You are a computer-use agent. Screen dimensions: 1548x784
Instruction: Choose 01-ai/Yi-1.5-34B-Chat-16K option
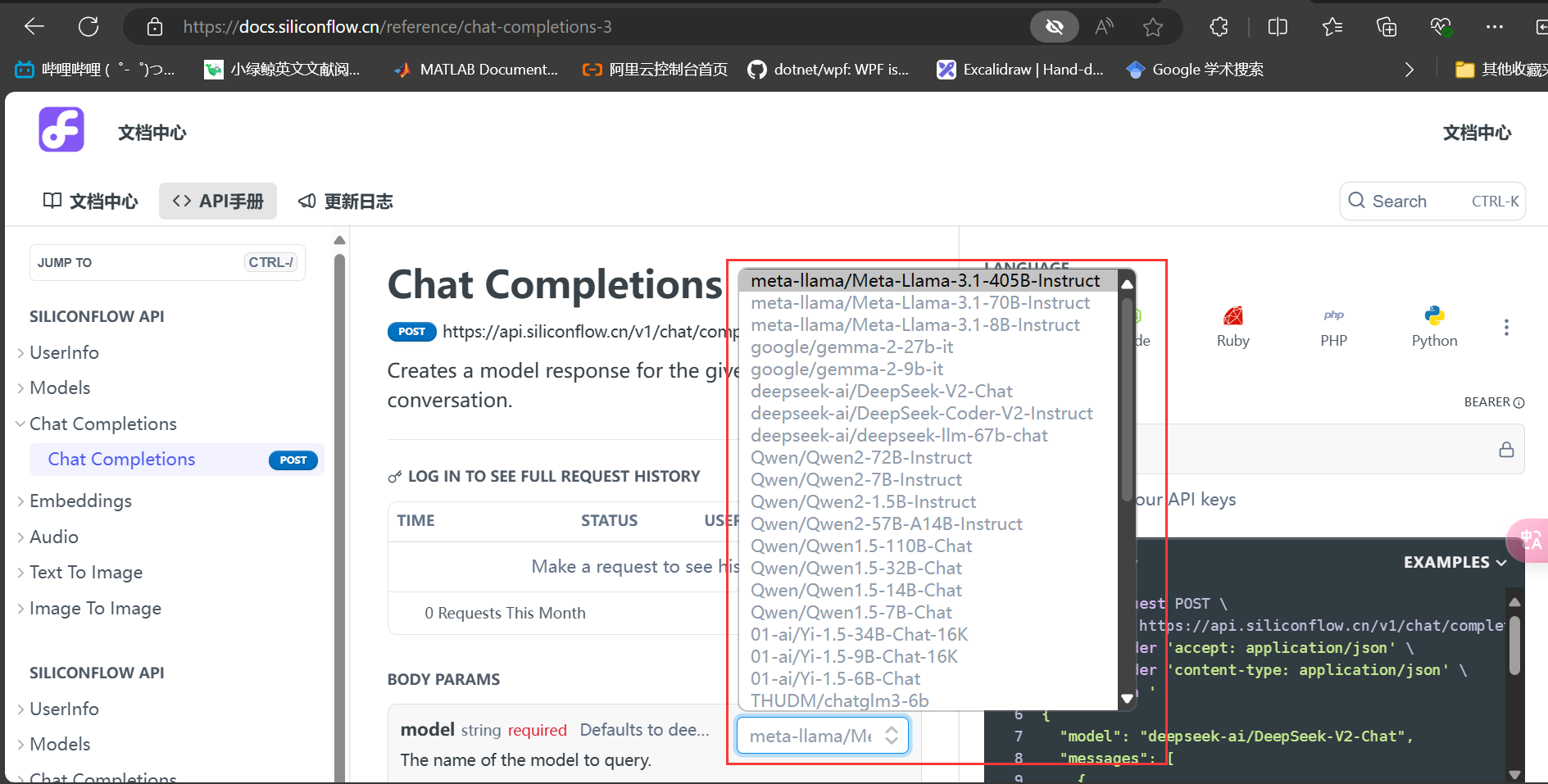pos(860,635)
